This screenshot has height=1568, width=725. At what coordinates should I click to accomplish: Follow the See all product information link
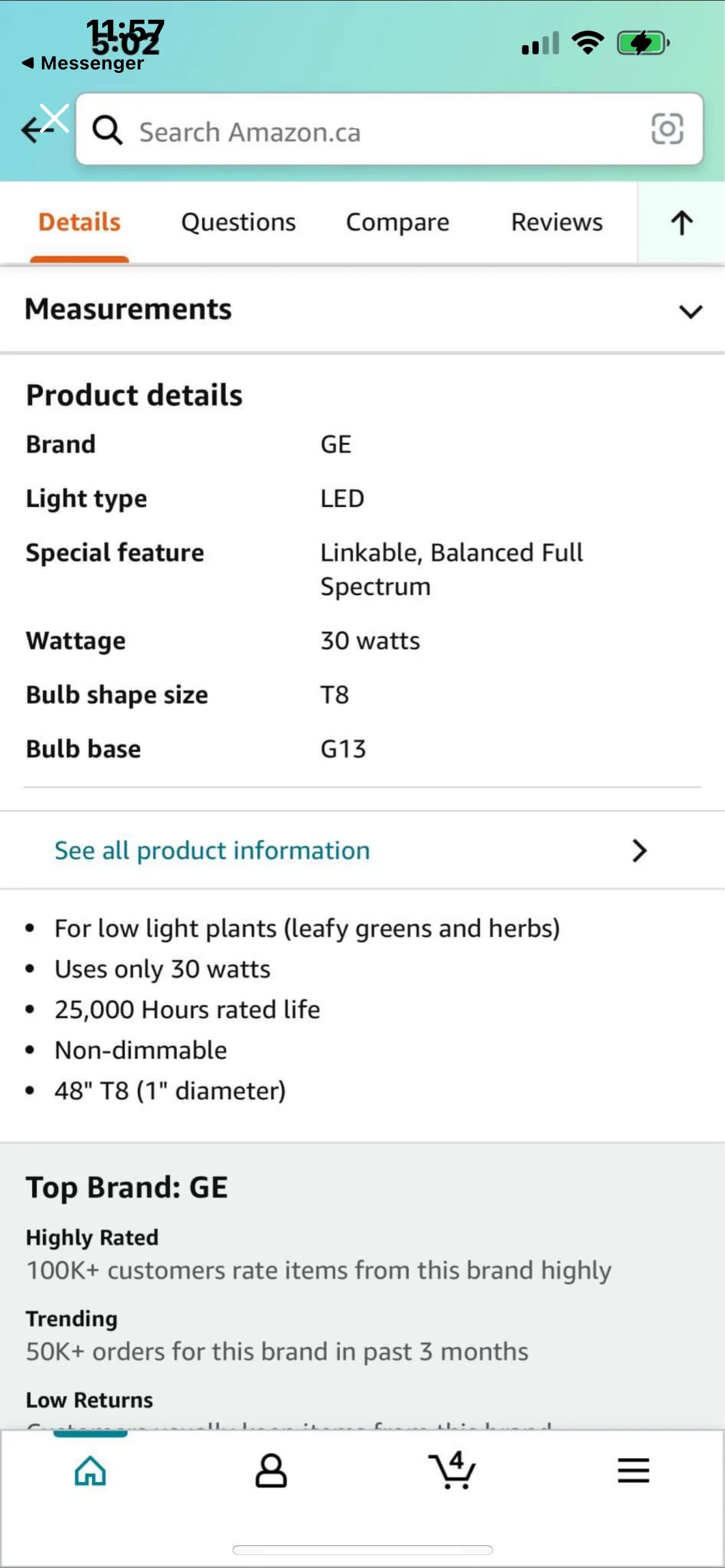coord(211,849)
